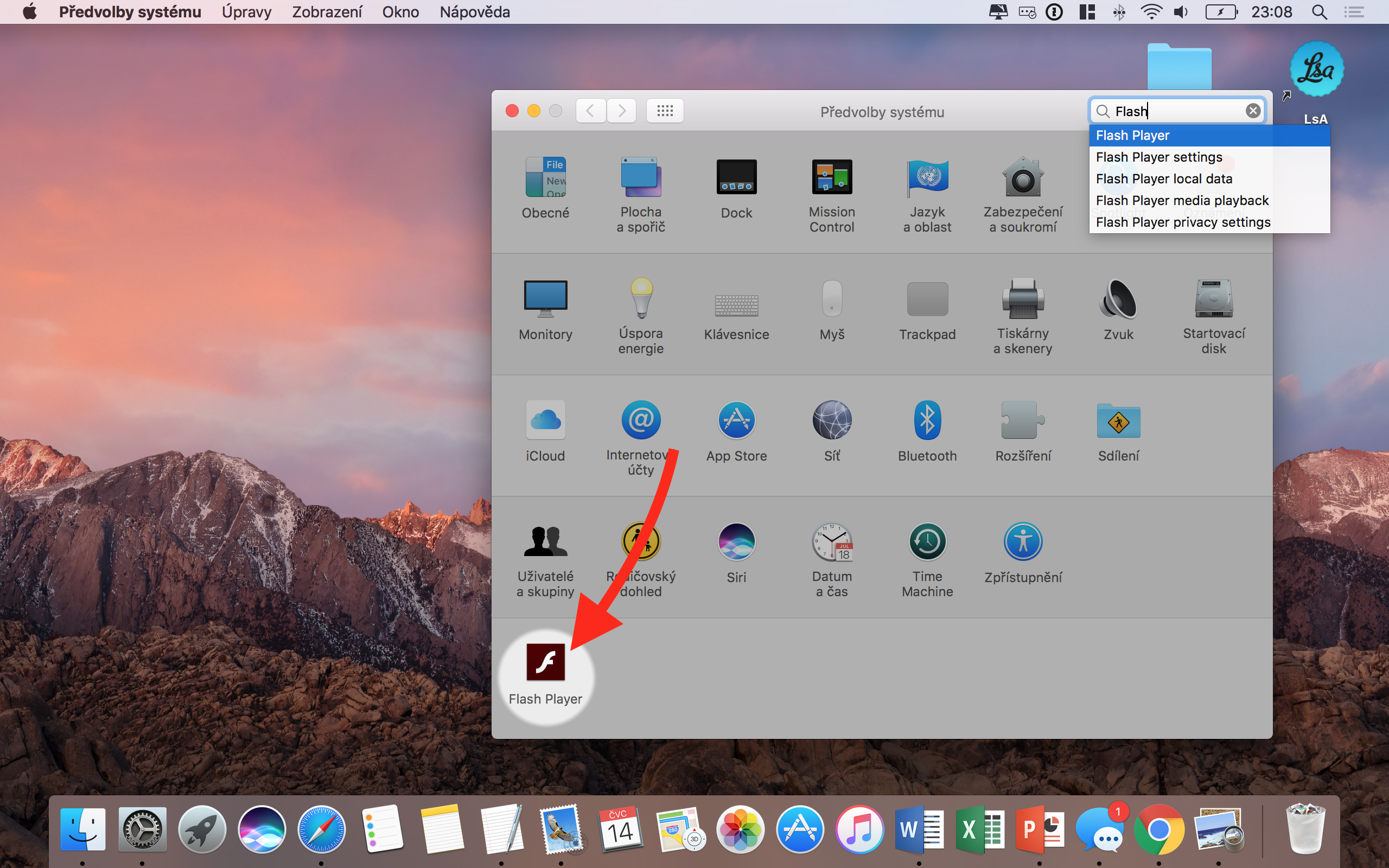Open the Dock preference pane
The height and width of the screenshot is (868, 1389).
click(736, 177)
